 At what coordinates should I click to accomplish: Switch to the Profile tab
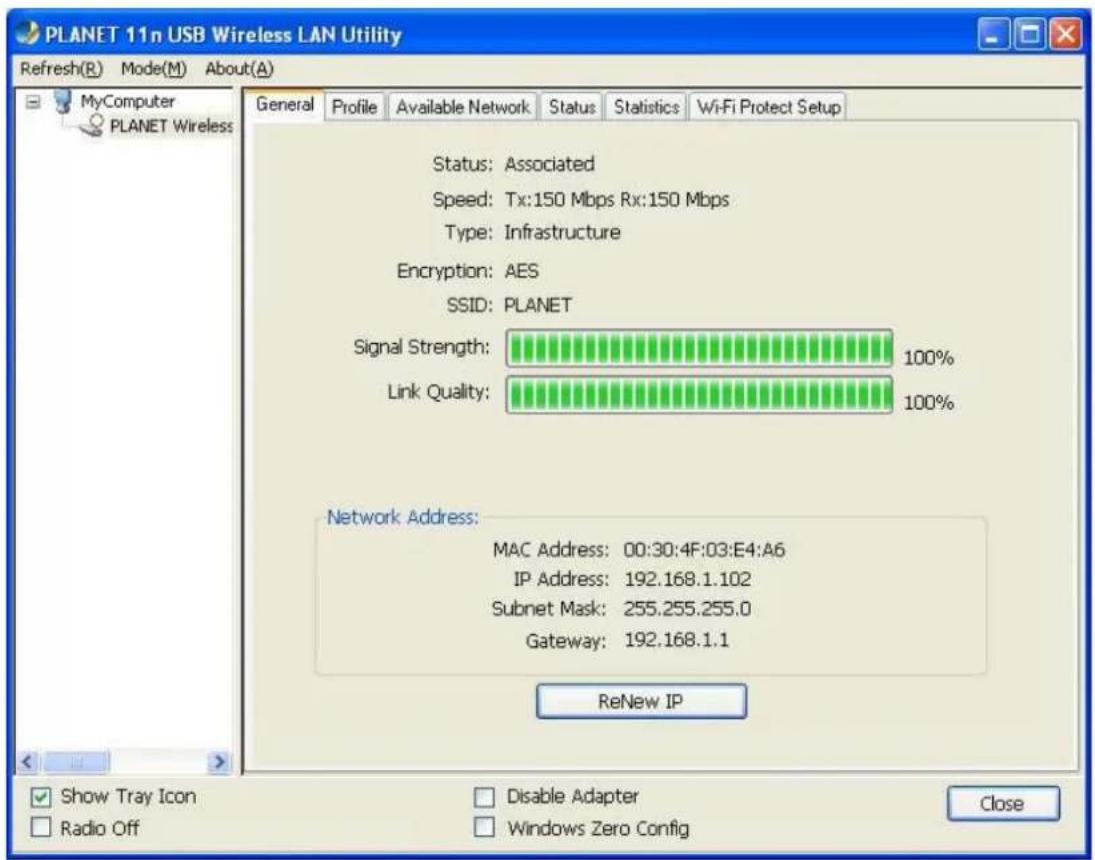pos(354,107)
